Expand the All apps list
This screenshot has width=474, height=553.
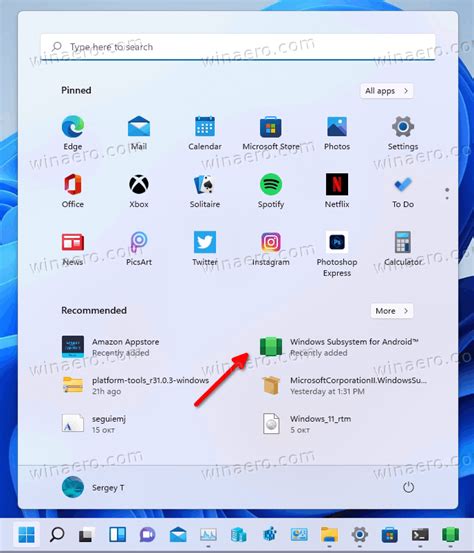[387, 91]
